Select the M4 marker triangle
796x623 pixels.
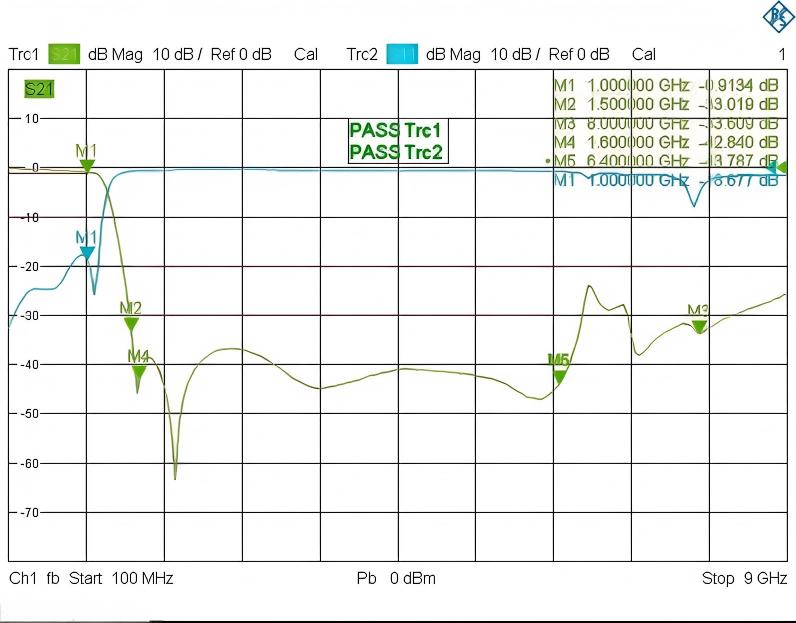[x=139, y=372]
